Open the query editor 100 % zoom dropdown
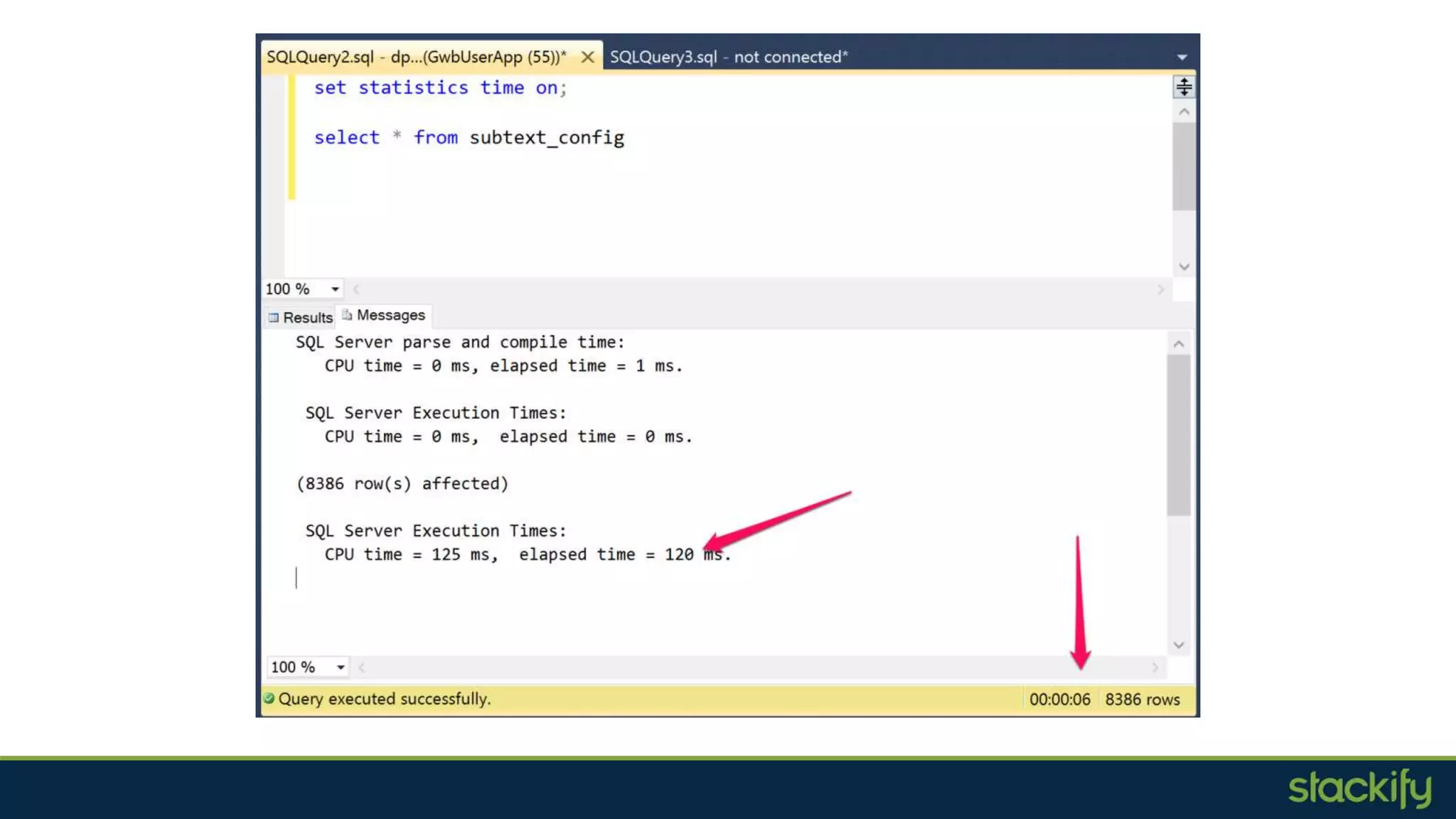This screenshot has width=1456, height=819. point(334,289)
